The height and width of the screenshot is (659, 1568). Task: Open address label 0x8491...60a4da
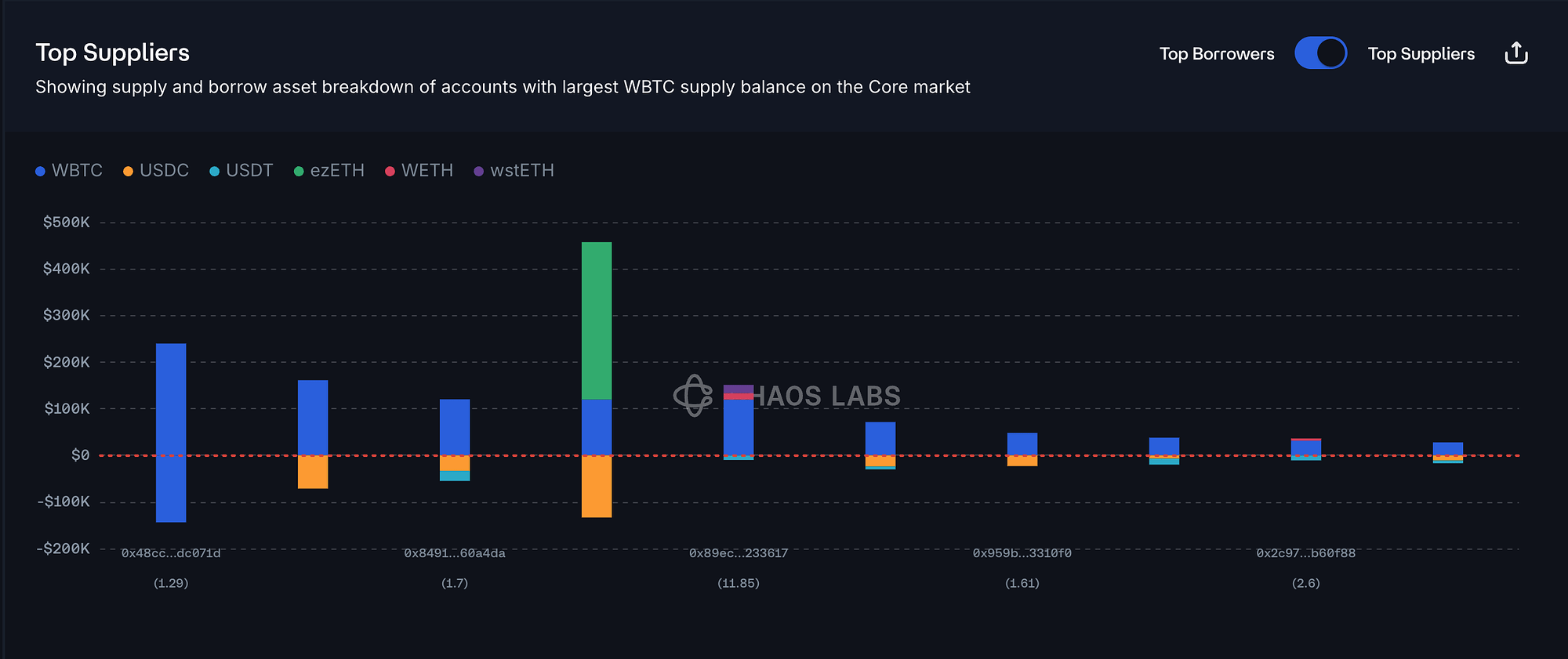point(455,553)
